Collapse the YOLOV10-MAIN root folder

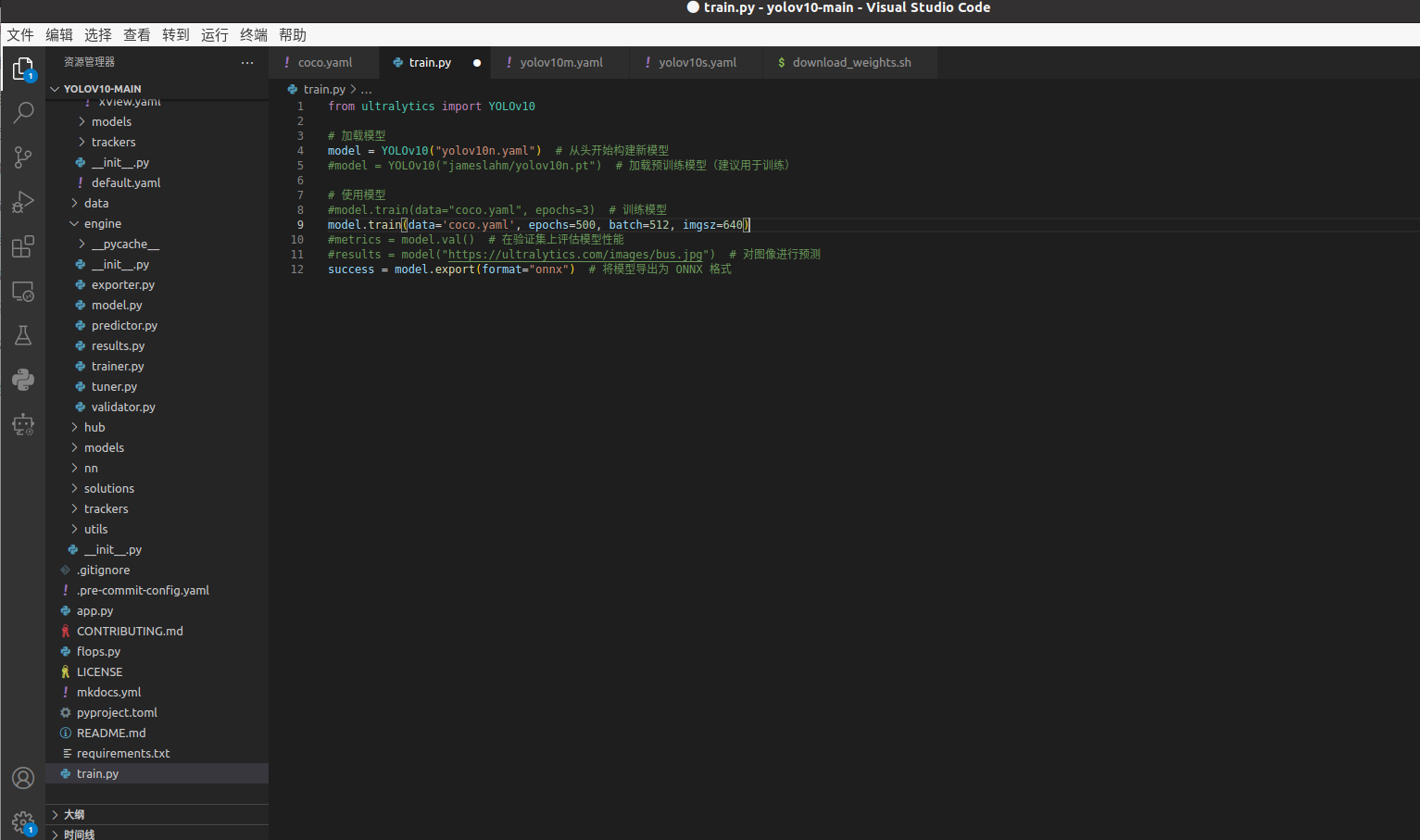click(102, 89)
